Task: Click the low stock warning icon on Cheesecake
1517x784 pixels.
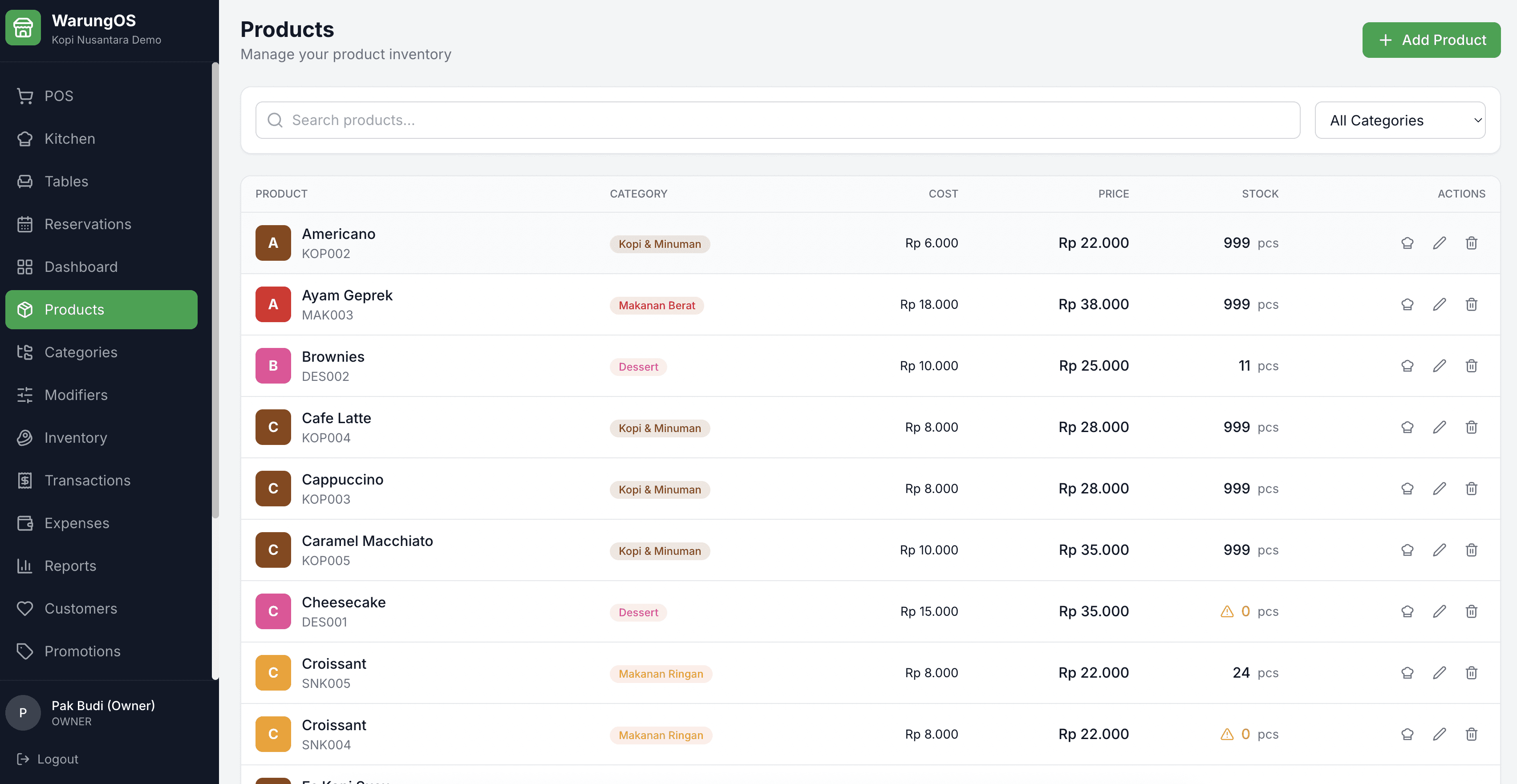Action: (x=1227, y=611)
